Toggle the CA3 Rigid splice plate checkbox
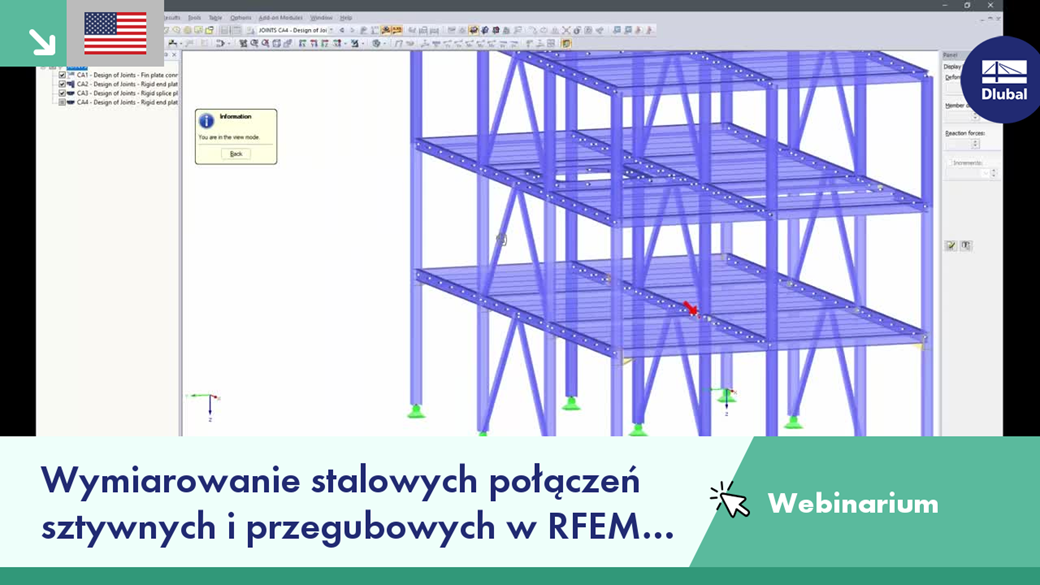Viewport: 1040px width, 585px height. (x=62, y=94)
